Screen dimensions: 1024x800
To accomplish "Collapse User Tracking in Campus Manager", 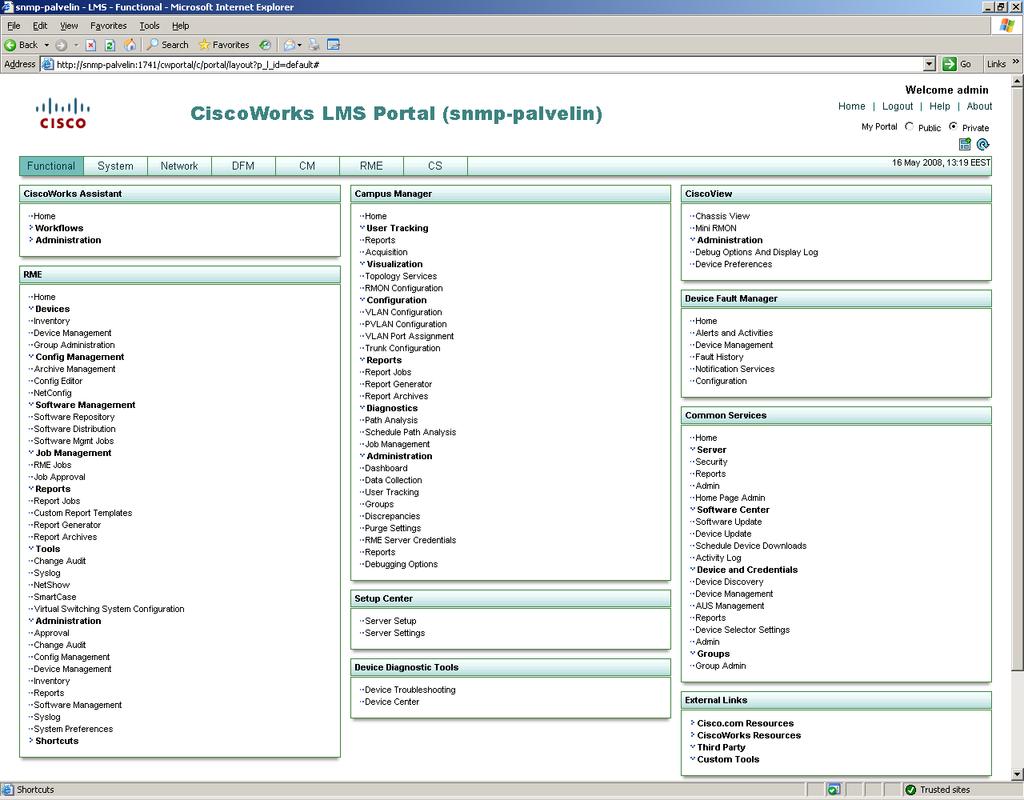I will pos(362,228).
